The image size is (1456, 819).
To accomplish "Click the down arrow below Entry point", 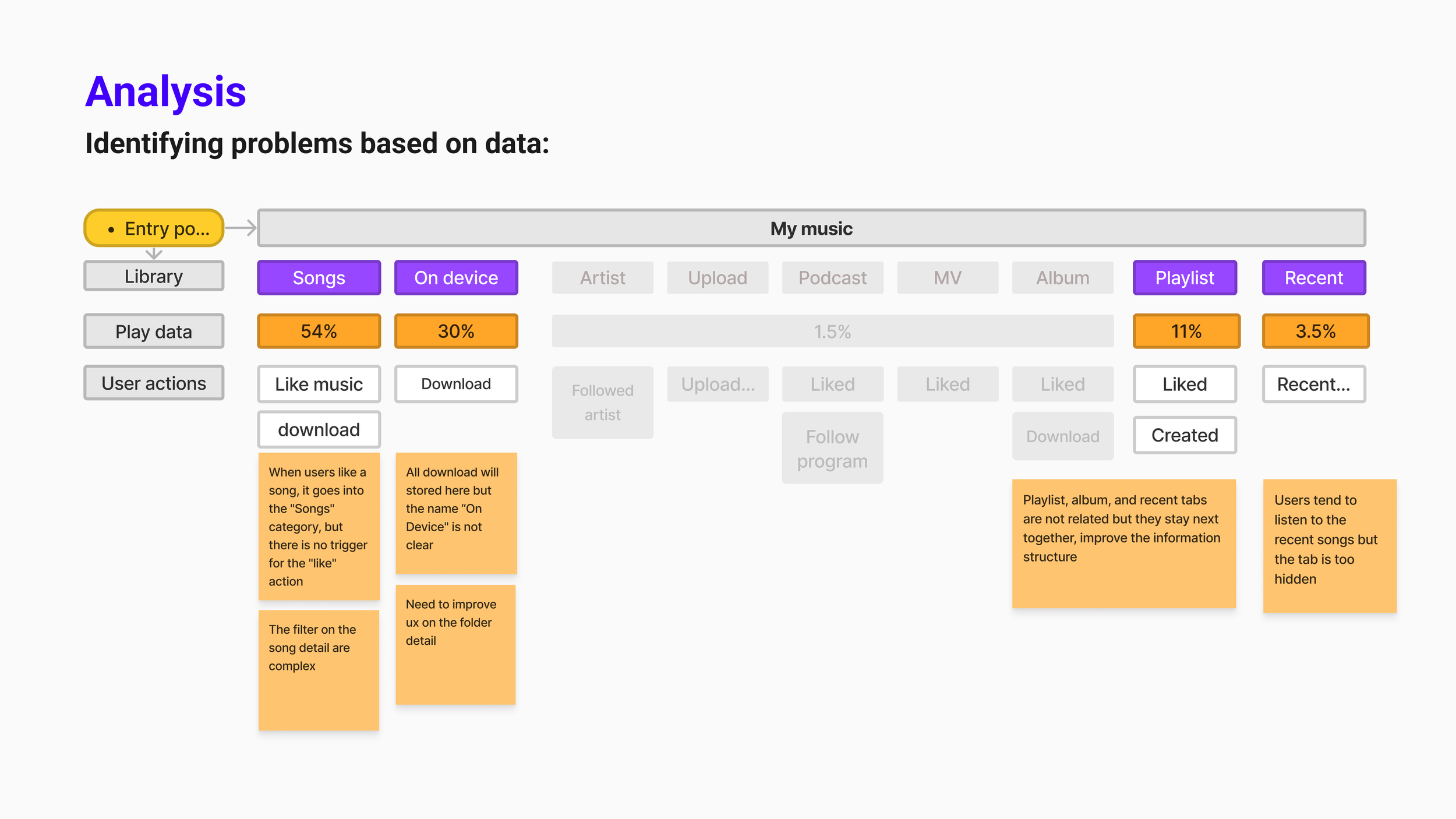I will point(154,253).
